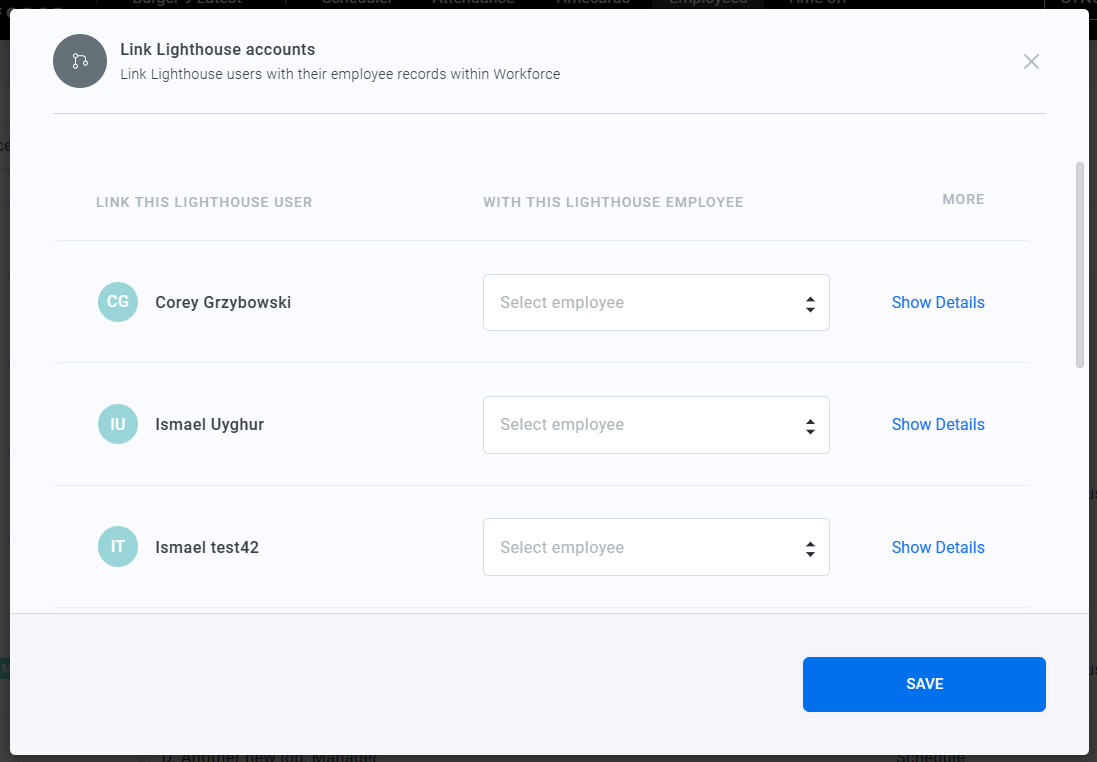Click the IU avatar for Ismael Uyghur

(118, 424)
